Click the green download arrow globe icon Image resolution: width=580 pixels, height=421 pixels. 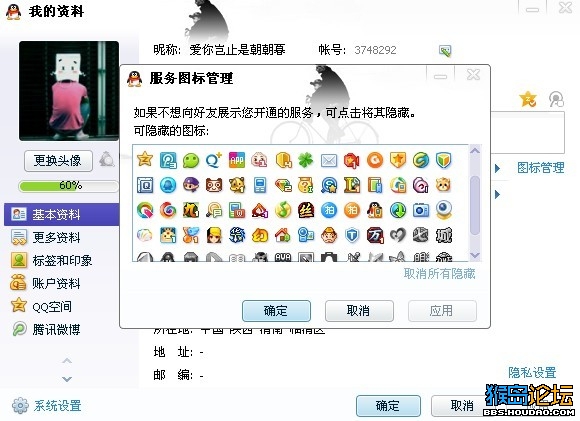pos(398,210)
